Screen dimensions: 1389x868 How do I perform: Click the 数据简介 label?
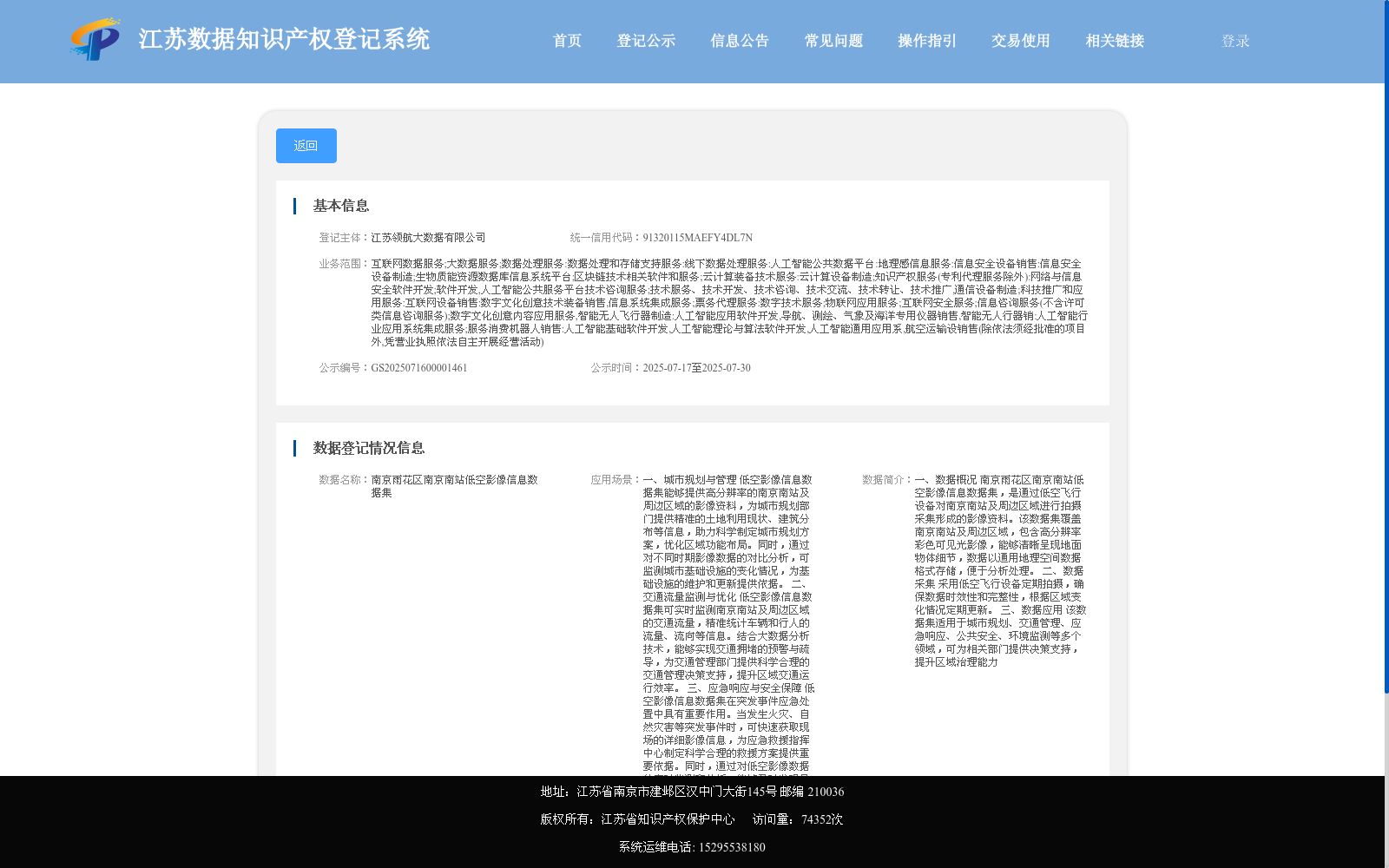[888, 480]
